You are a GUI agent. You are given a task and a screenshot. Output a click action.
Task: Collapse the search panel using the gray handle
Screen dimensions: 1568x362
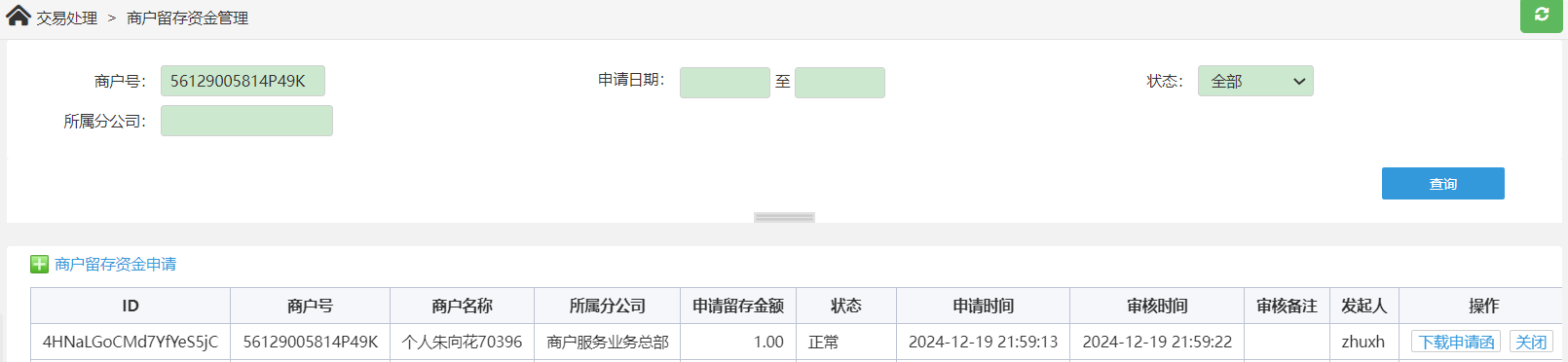click(x=784, y=217)
